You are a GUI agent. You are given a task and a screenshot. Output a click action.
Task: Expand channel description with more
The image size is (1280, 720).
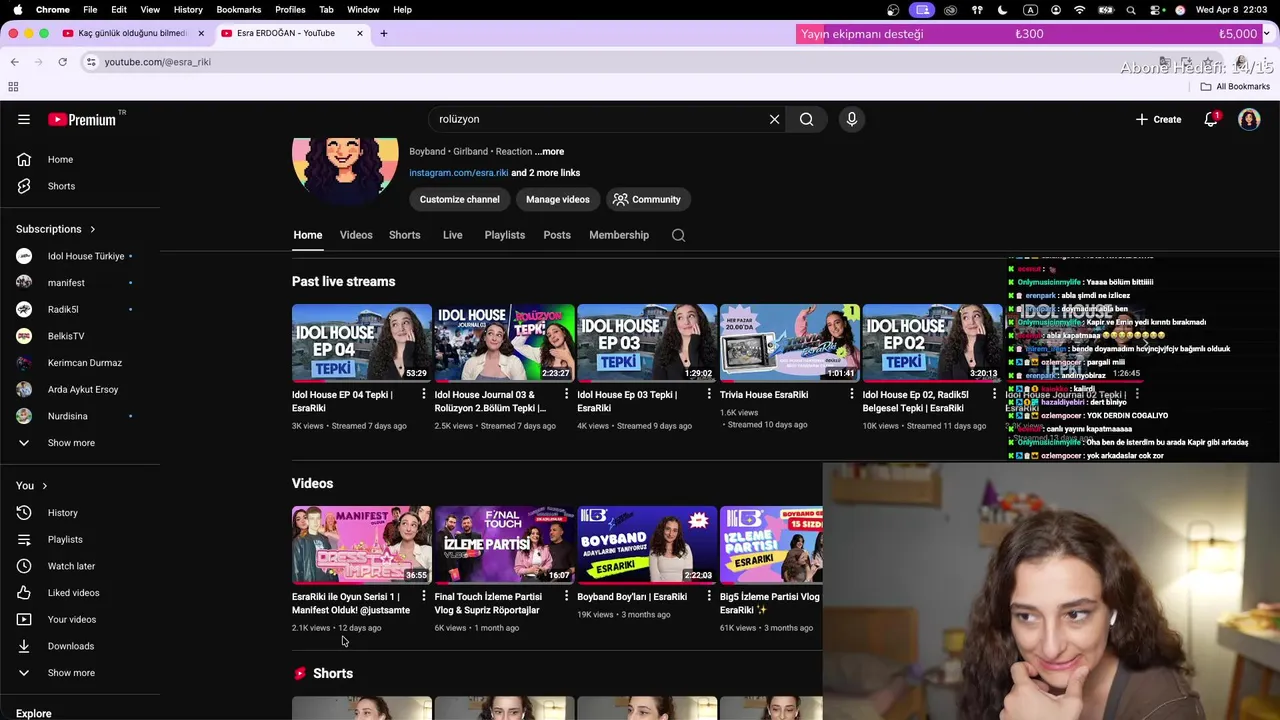tap(549, 152)
